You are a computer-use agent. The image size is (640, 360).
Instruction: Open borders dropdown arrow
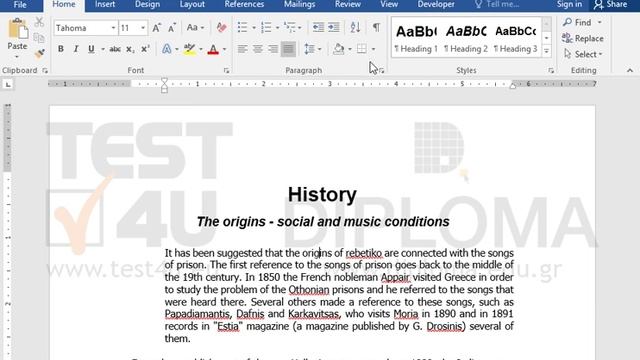pos(373,49)
